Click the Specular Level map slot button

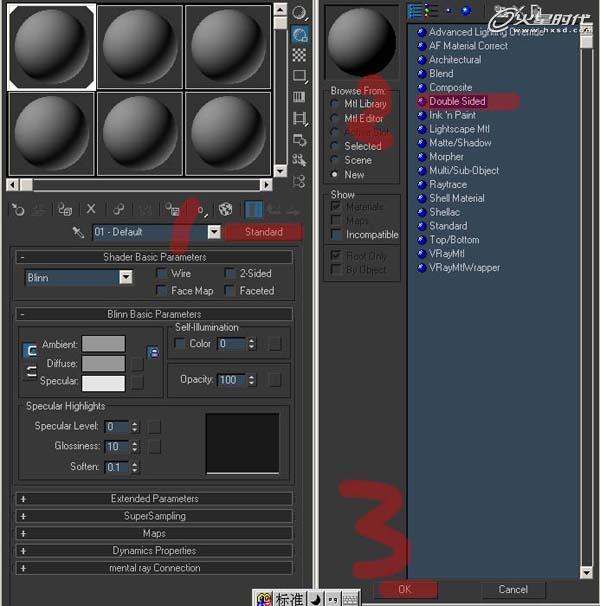154,427
